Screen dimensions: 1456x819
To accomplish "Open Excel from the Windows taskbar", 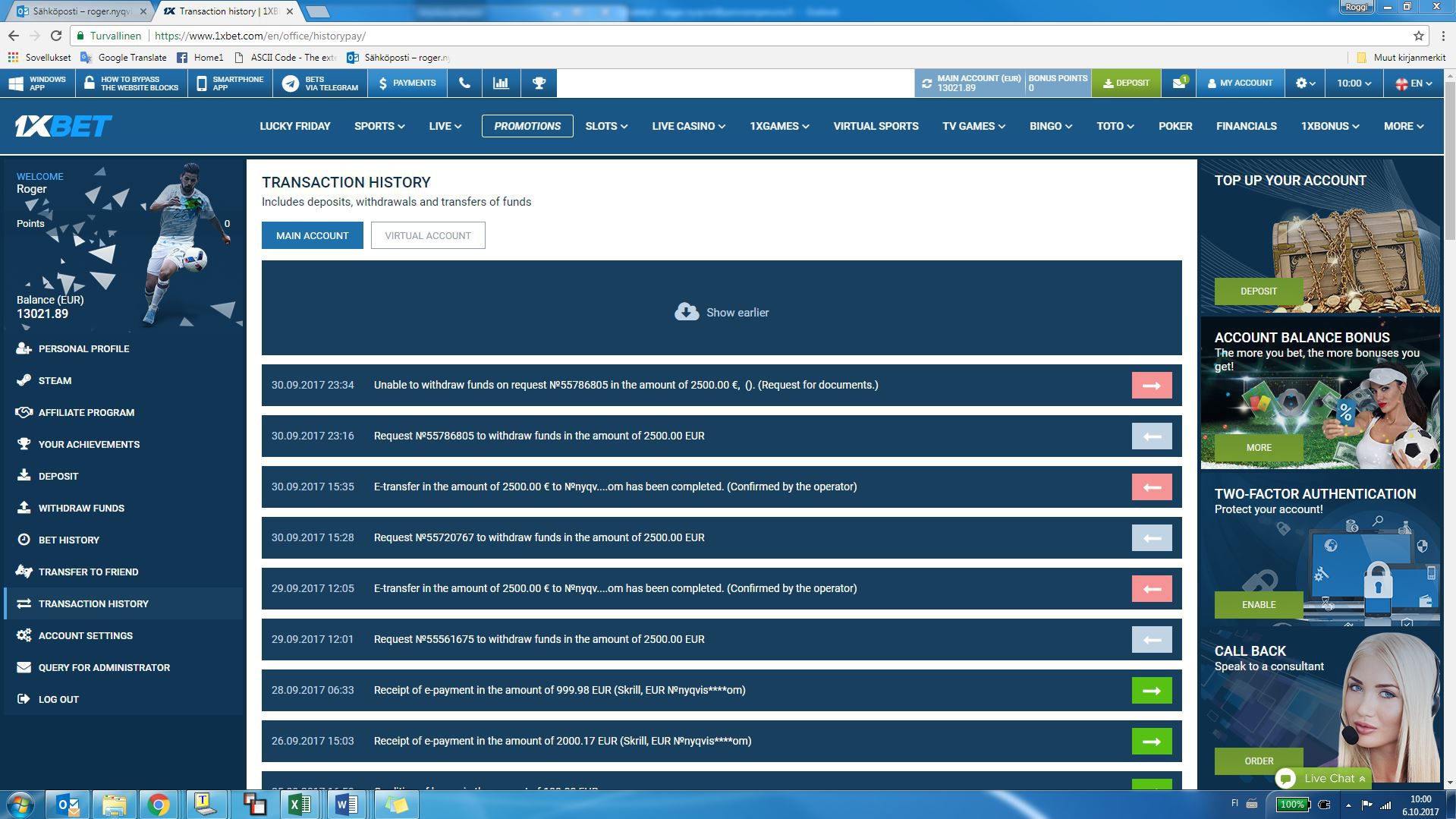I will tap(299, 804).
